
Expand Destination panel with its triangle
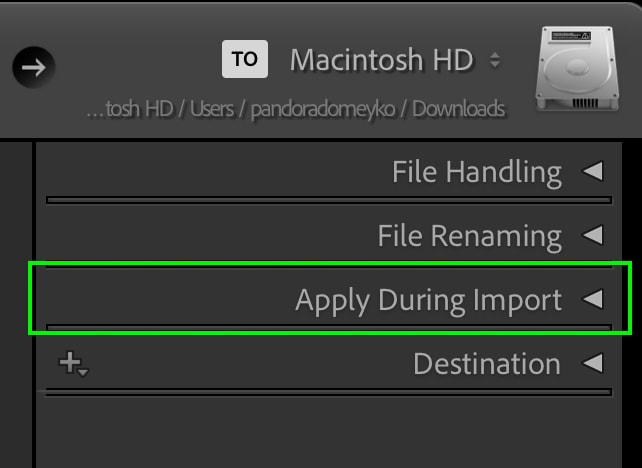[593, 363]
